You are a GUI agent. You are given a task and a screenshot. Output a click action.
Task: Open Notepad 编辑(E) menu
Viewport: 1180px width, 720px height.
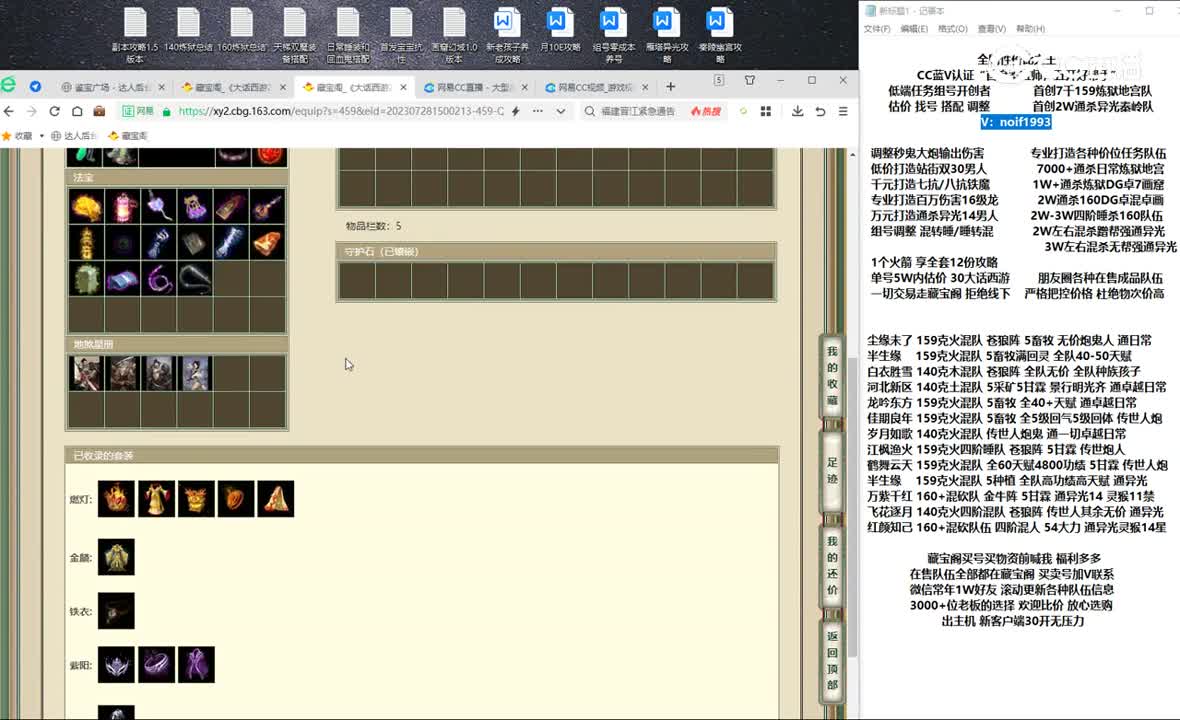point(914,29)
